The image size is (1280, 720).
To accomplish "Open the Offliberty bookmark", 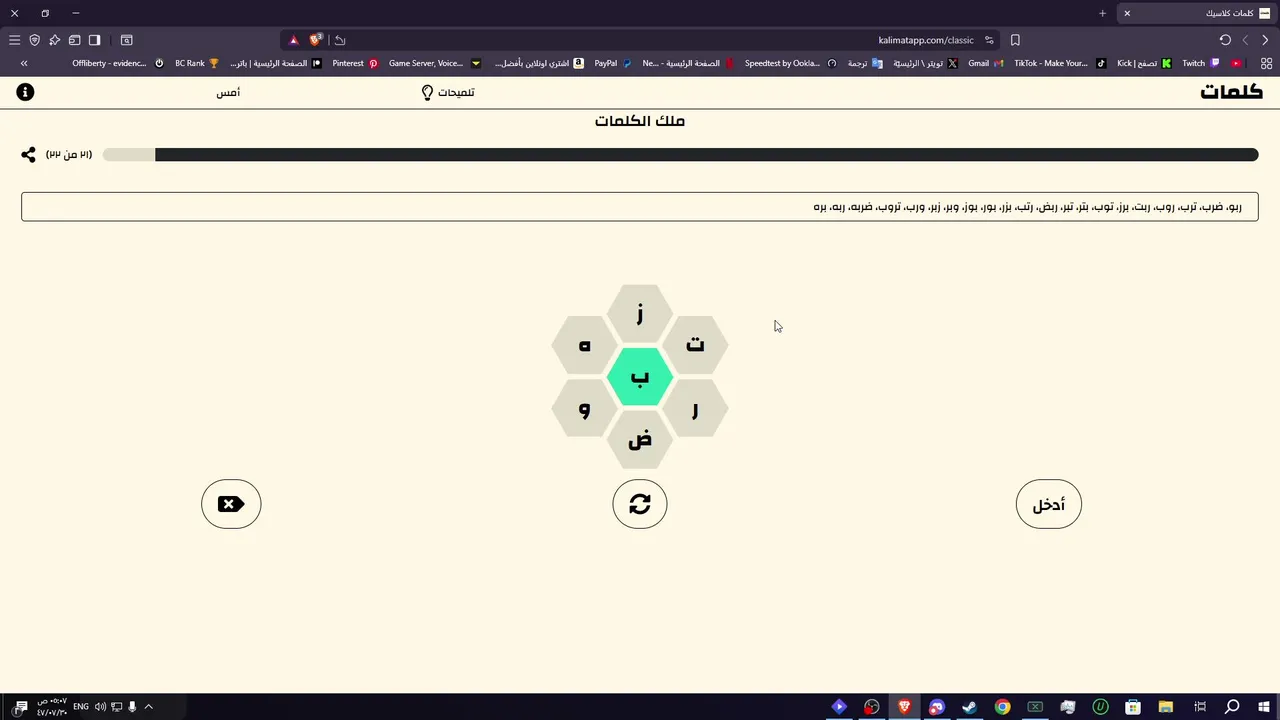I will [118, 63].
